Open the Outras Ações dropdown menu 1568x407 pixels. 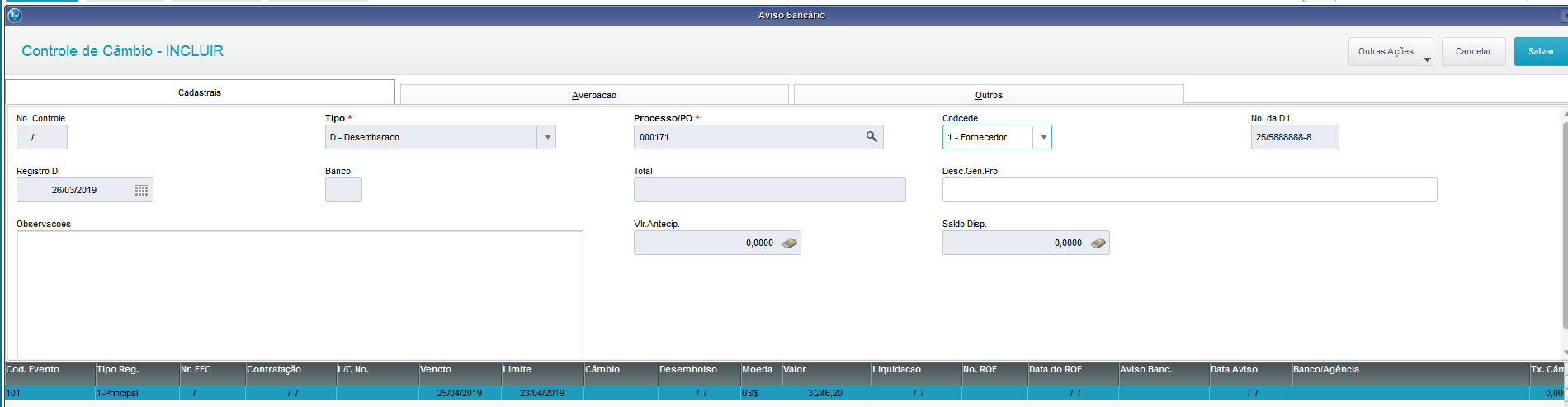tap(1391, 51)
